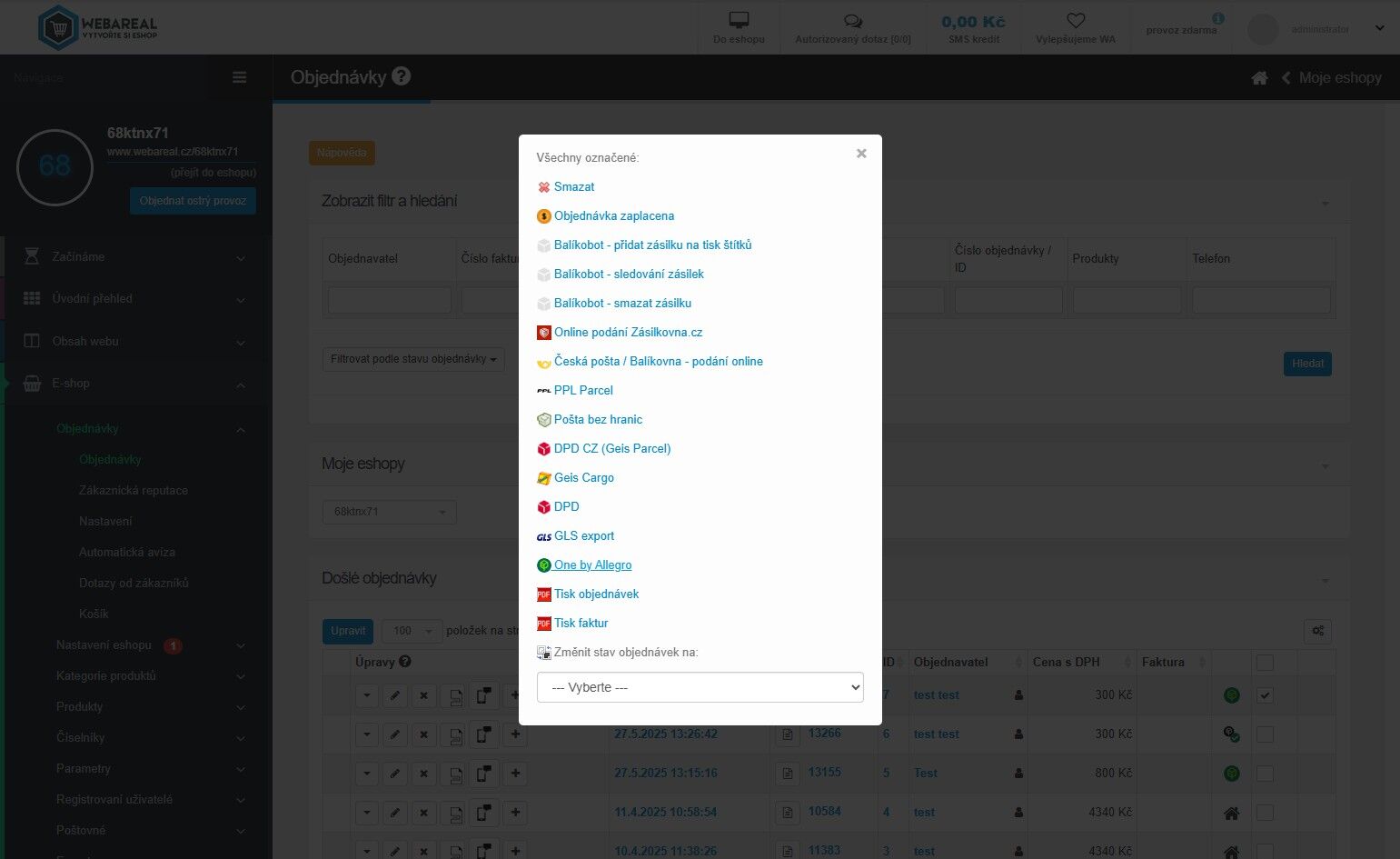1400x859 pixels.
Task: Click the Upravit button above the table
Action: (348, 631)
